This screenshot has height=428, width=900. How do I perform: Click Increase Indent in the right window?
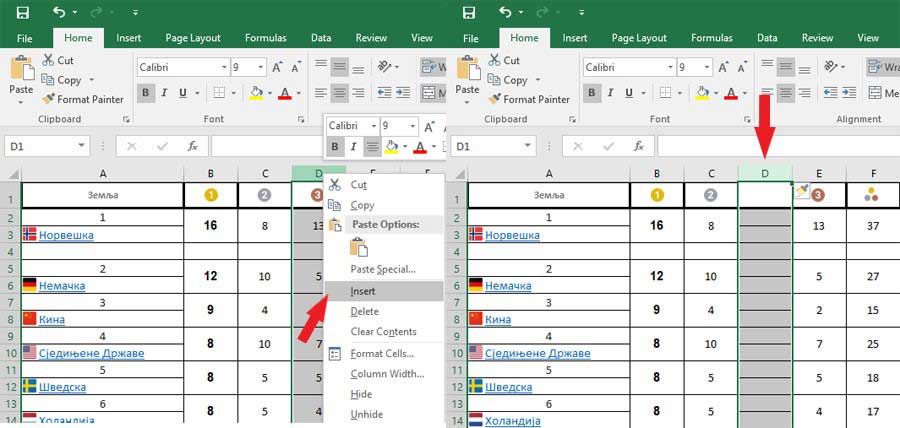[x=849, y=92]
